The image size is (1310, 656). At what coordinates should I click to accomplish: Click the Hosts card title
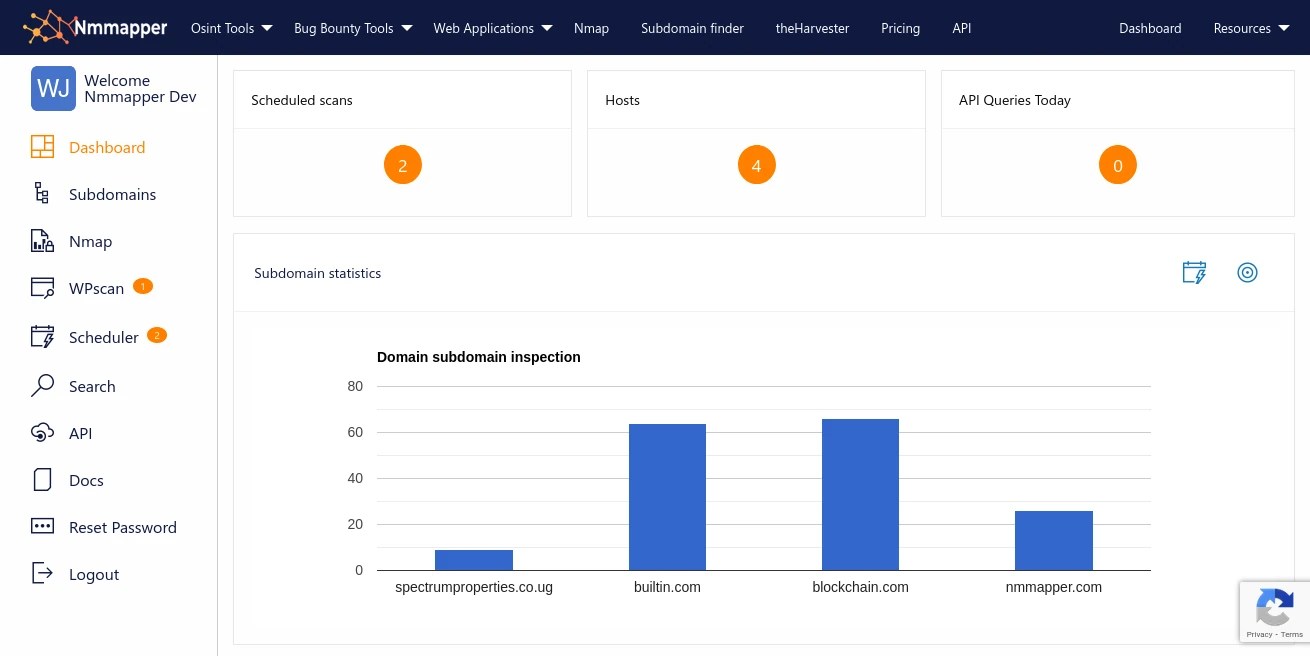[x=622, y=100]
